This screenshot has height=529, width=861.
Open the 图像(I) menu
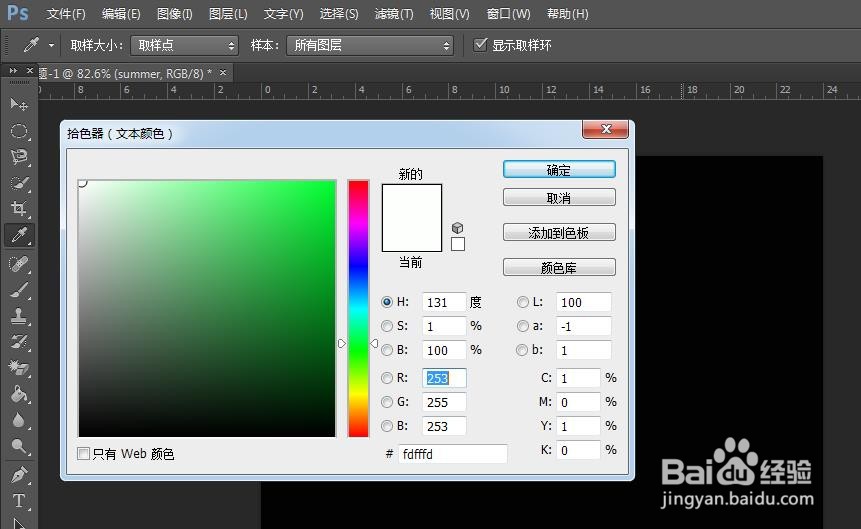click(x=174, y=14)
